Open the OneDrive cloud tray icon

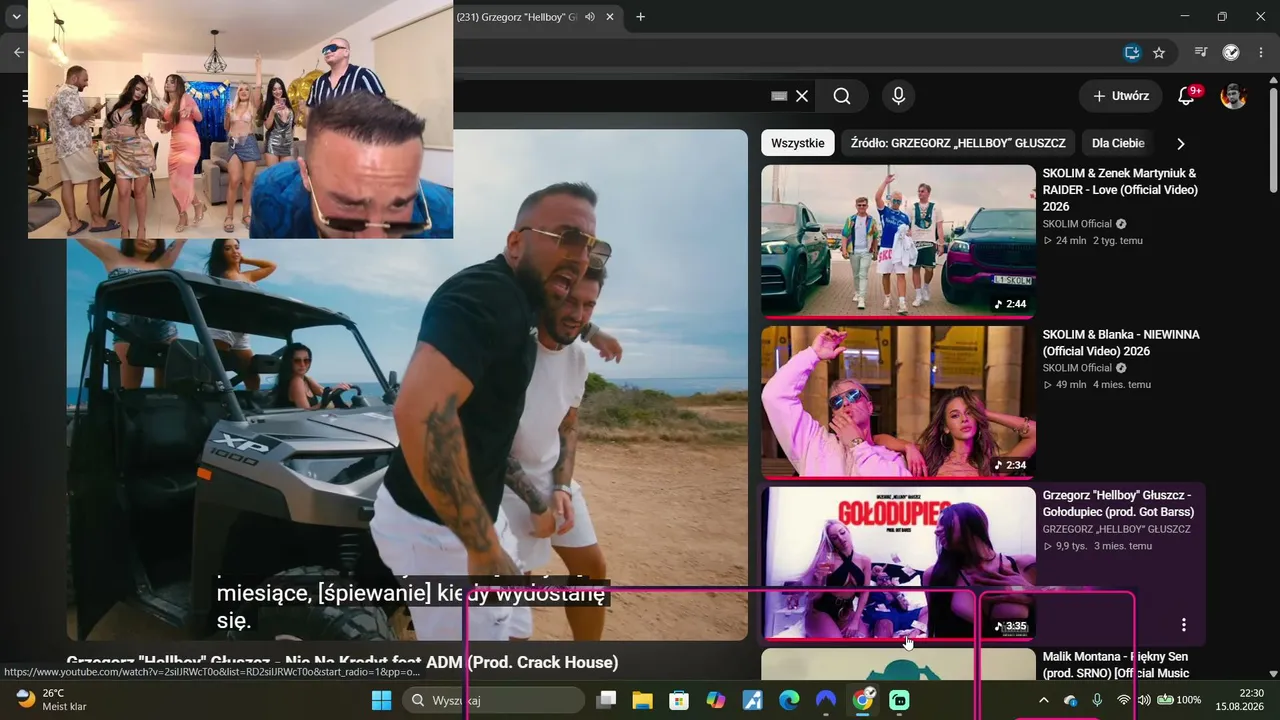pyautogui.click(x=1070, y=700)
